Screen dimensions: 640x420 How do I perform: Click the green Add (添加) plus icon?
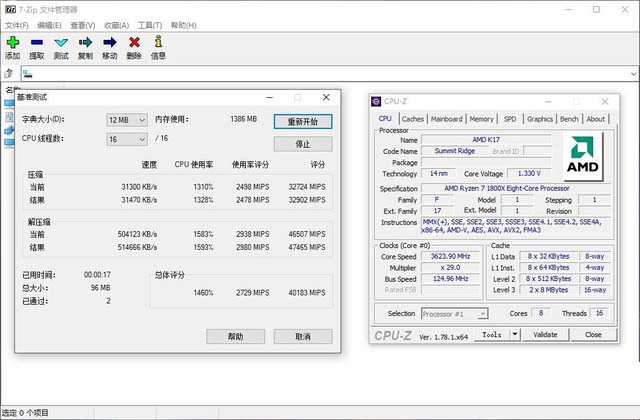[13, 42]
